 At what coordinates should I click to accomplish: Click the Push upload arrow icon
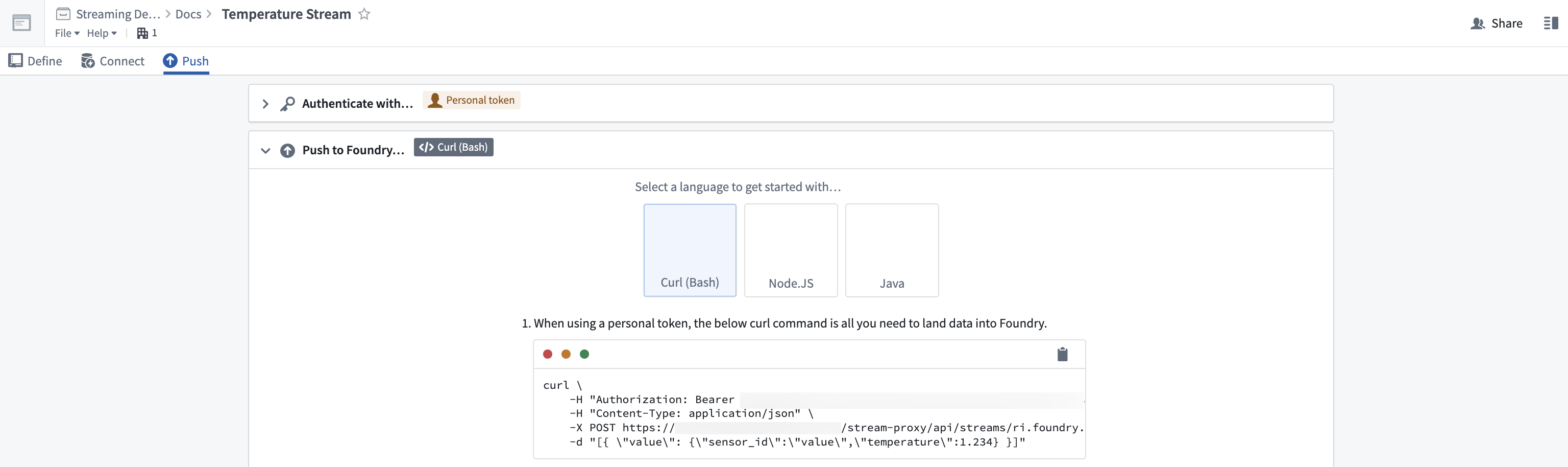pyautogui.click(x=170, y=61)
